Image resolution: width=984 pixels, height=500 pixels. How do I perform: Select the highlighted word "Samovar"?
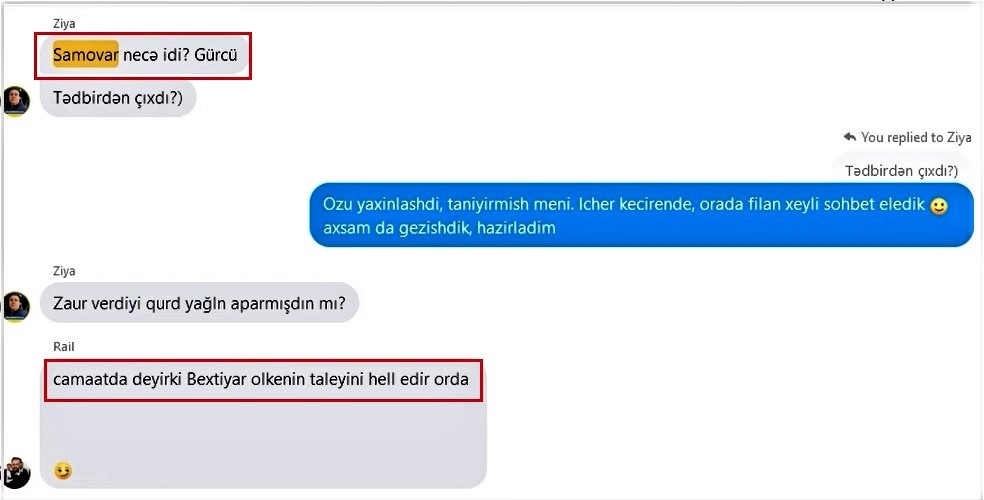(x=86, y=55)
